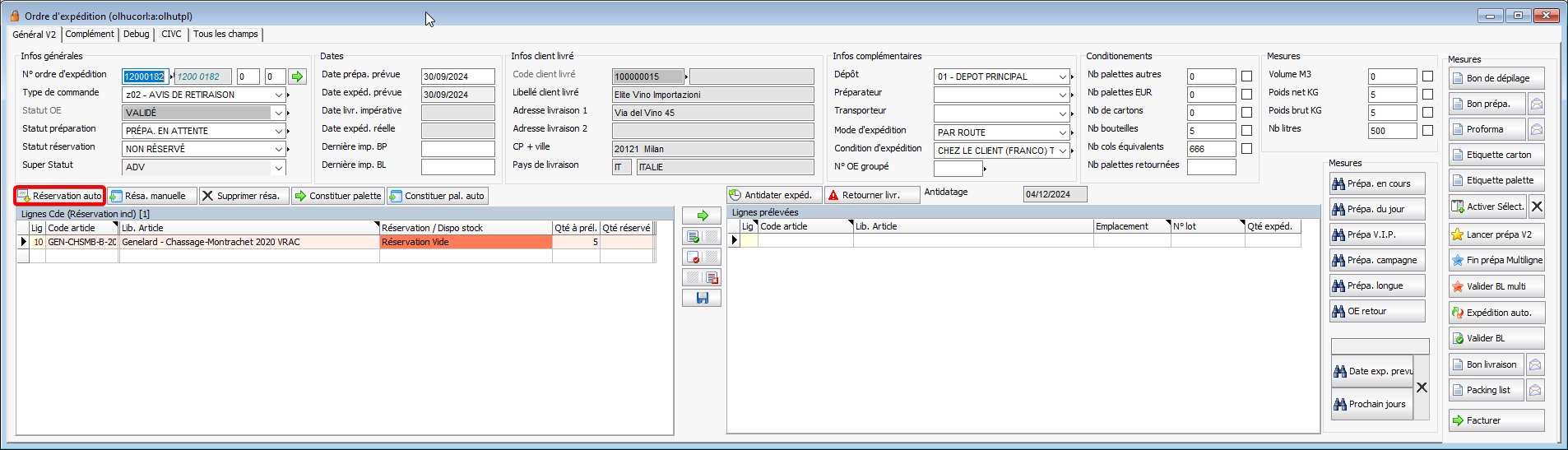Click the envelope icon next to Proforma
The height and width of the screenshot is (450, 1568).
click(1536, 130)
